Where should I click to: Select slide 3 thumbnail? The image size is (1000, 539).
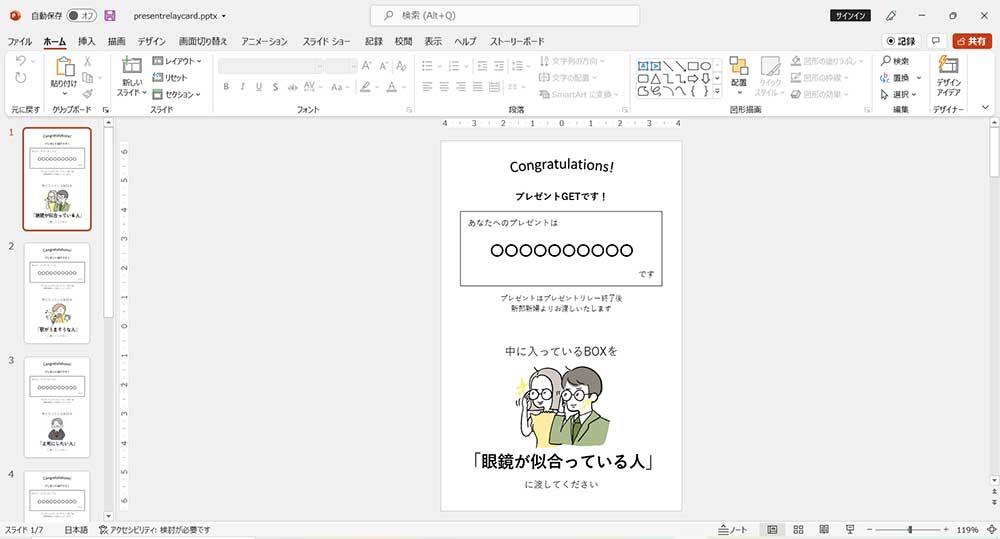point(57,407)
